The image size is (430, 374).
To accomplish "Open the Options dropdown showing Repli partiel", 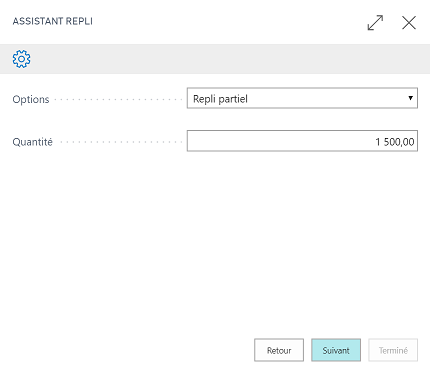I will 302,98.
